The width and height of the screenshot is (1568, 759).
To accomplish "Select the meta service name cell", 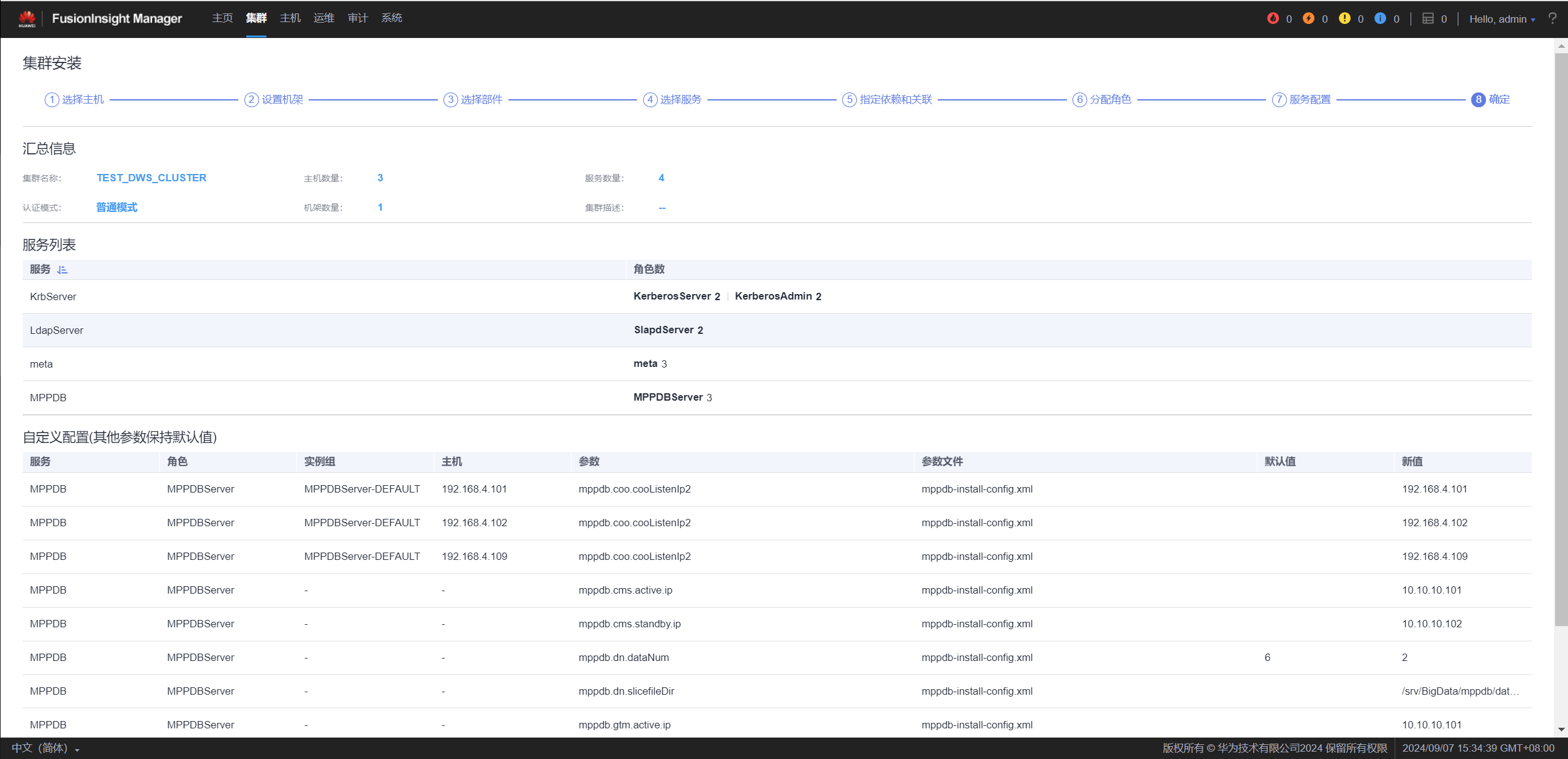I will [x=41, y=364].
